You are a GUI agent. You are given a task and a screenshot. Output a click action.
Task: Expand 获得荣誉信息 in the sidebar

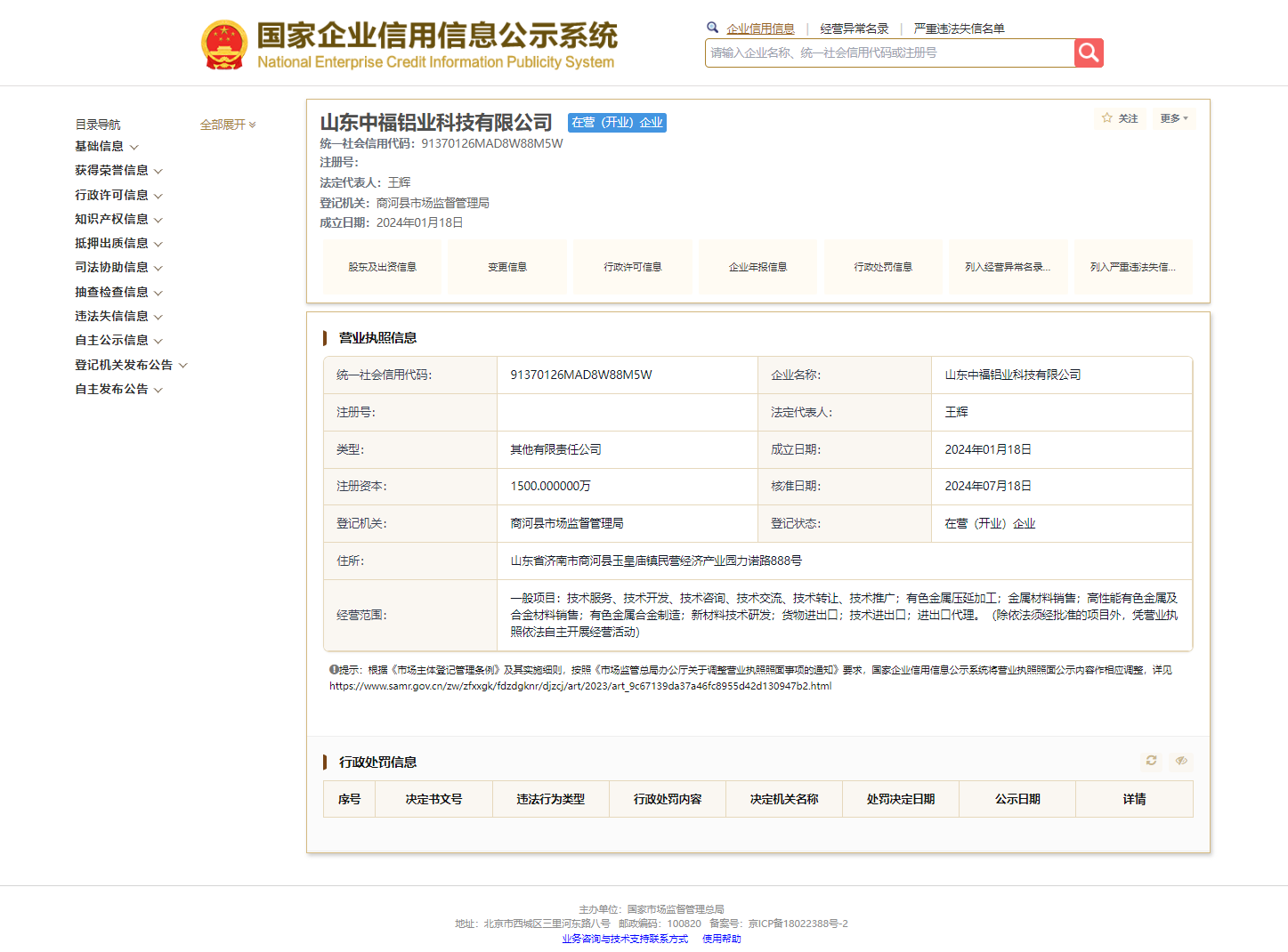(x=118, y=170)
